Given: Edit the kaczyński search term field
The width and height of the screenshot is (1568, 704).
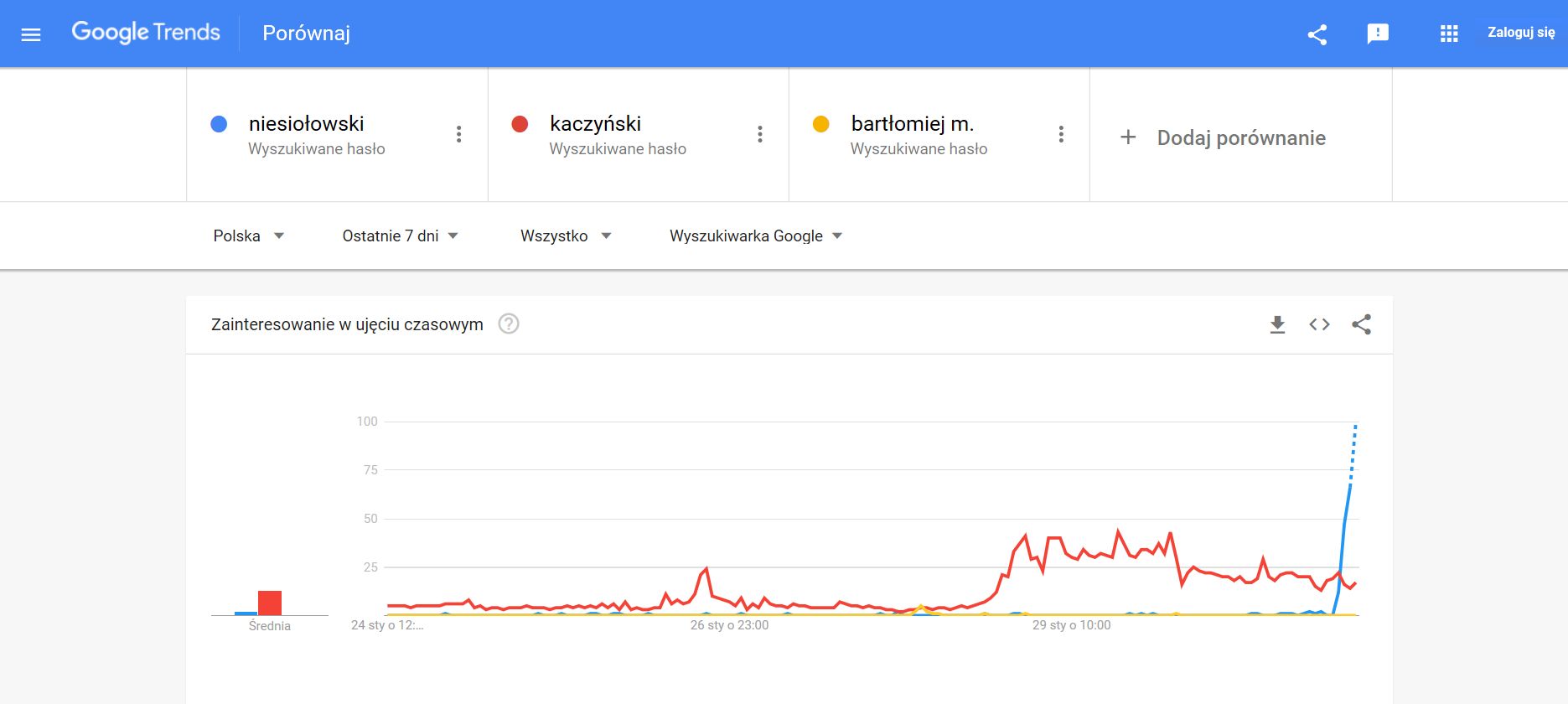Looking at the screenshot, I should pos(618,135).
